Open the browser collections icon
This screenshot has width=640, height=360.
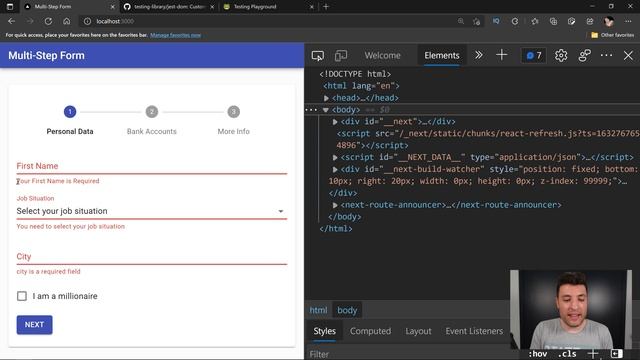point(553,21)
